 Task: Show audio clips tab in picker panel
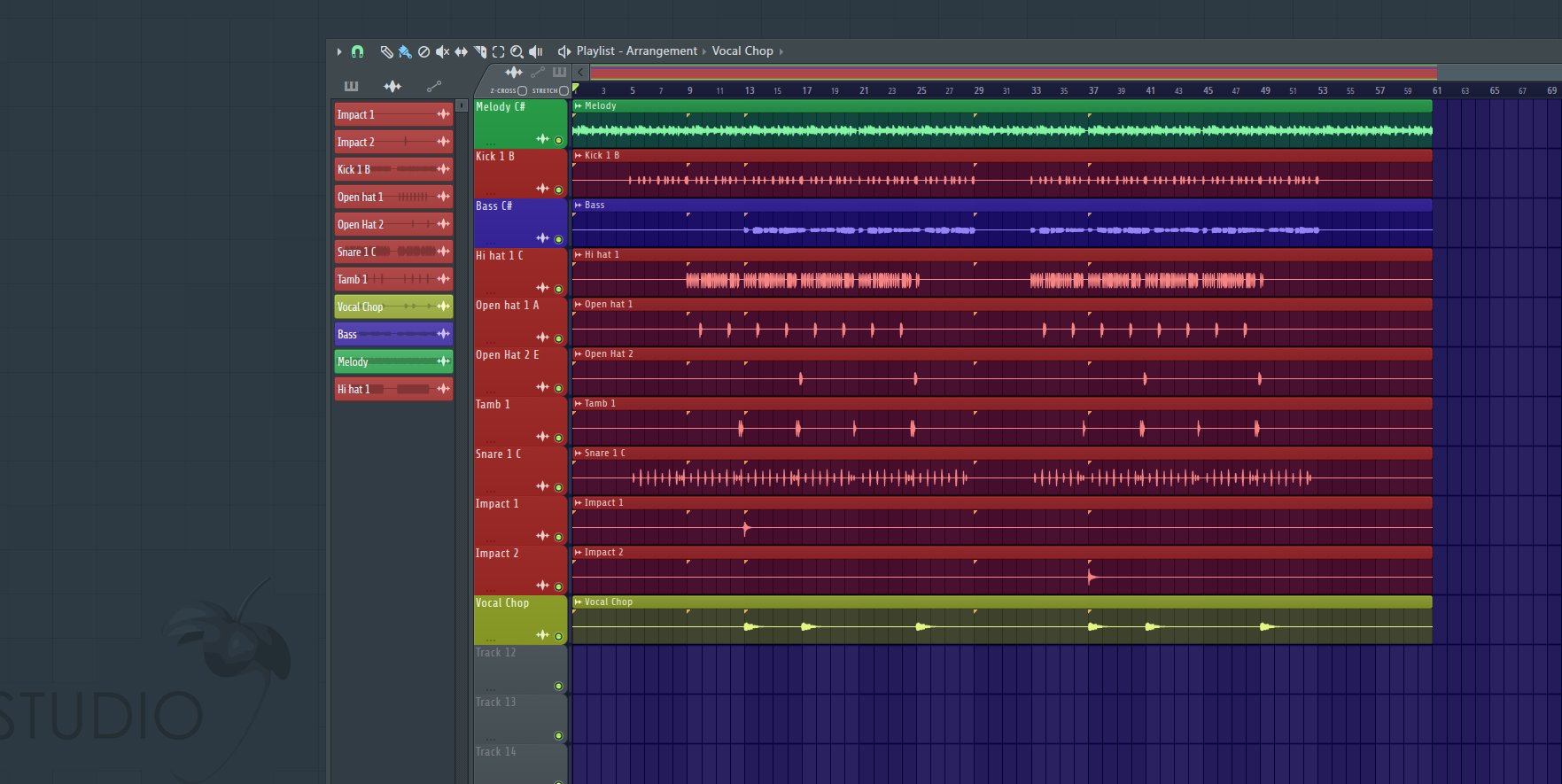click(x=392, y=86)
